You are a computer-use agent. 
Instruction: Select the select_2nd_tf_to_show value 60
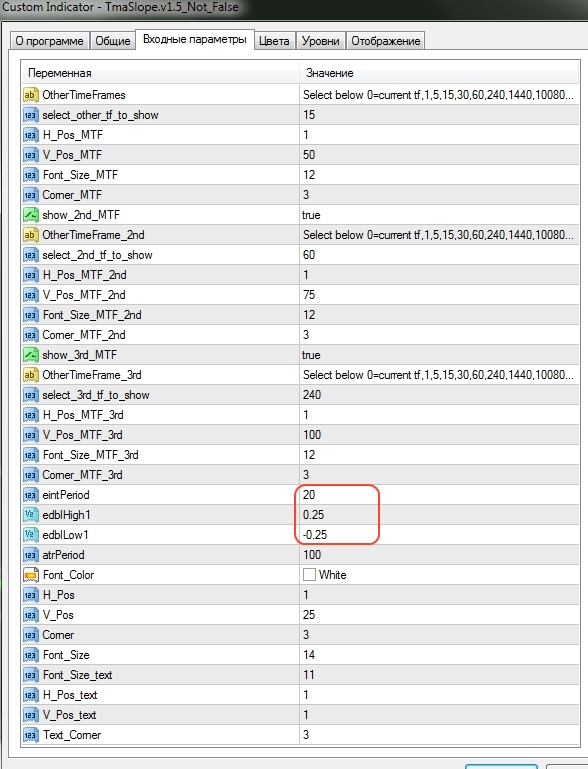[x=309, y=255]
